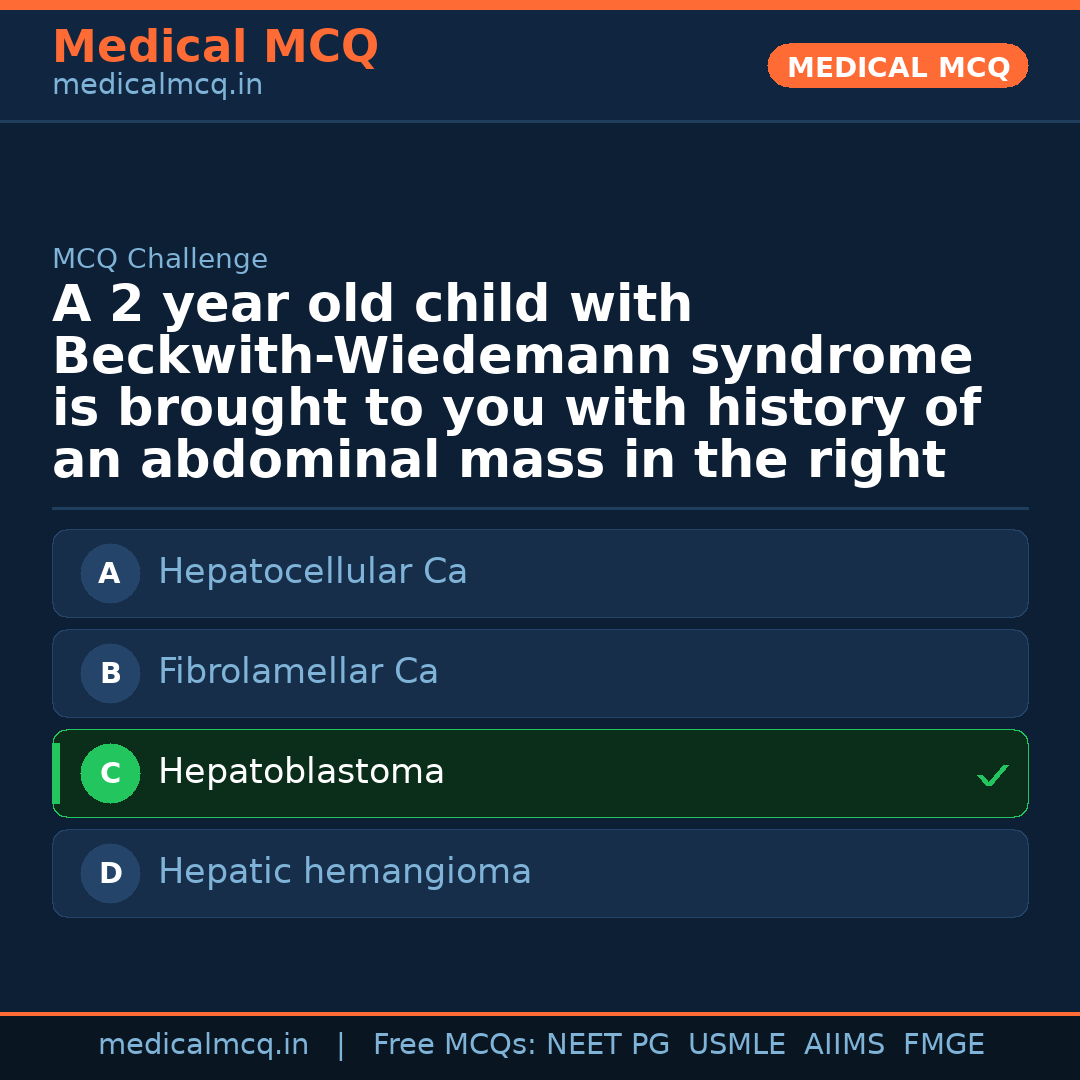This screenshot has height=1080, width=1080.
Task: Click the large Medical MCQ header title
Action: pyautogui.click(x=215, y=47)
